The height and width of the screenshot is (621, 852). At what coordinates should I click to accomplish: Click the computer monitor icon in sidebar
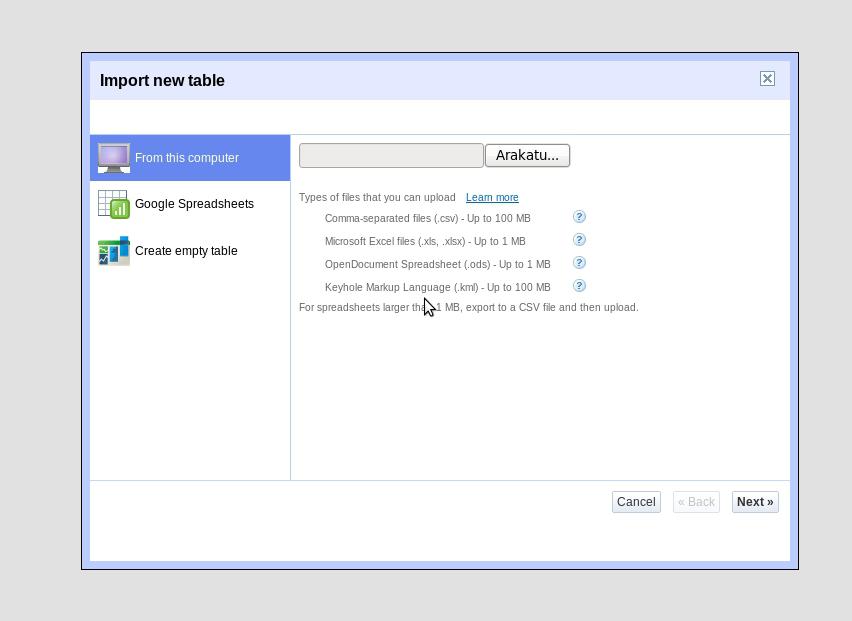113,158
